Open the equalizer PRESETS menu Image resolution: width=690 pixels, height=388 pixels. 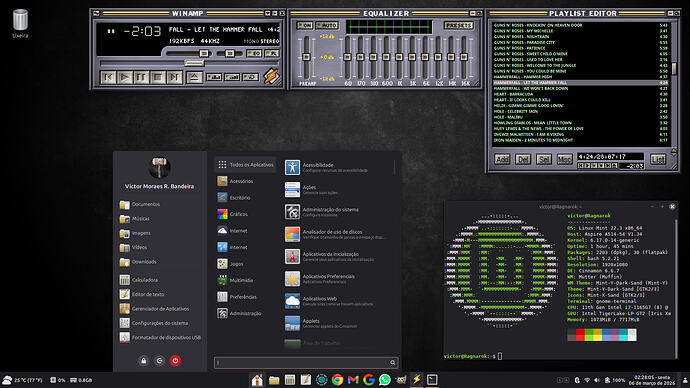pos(459,26)
